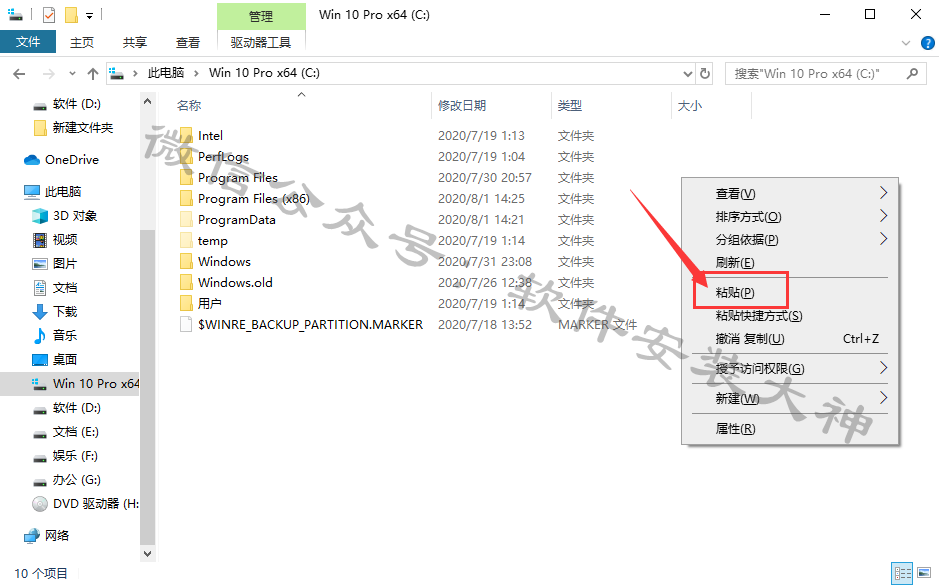The height and width of the screenshot is (586, 939).
Task: Select the Program Files (x86) folder icon
Action: pyautogui.click(x=186, y=198)
